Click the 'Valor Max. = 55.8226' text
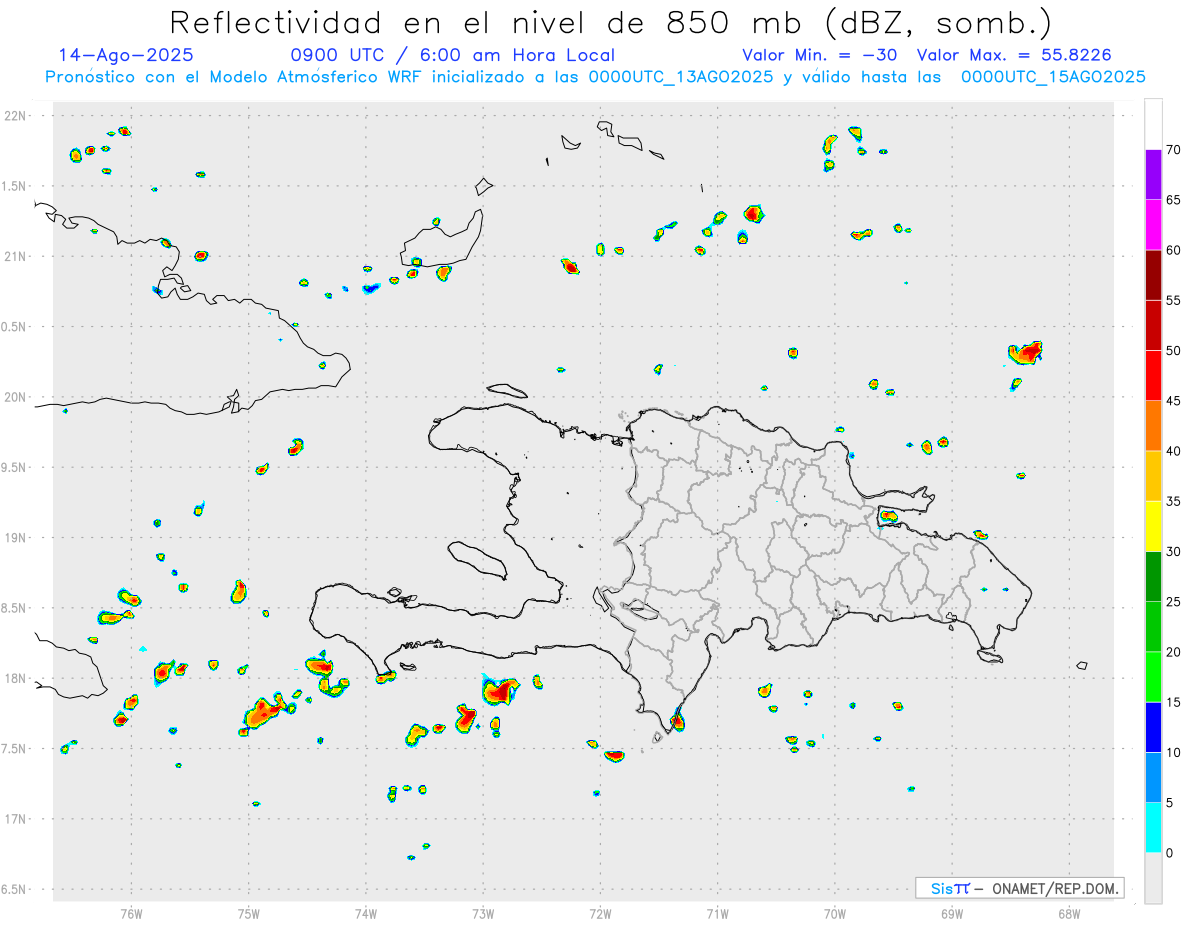 coord(1014,55)
